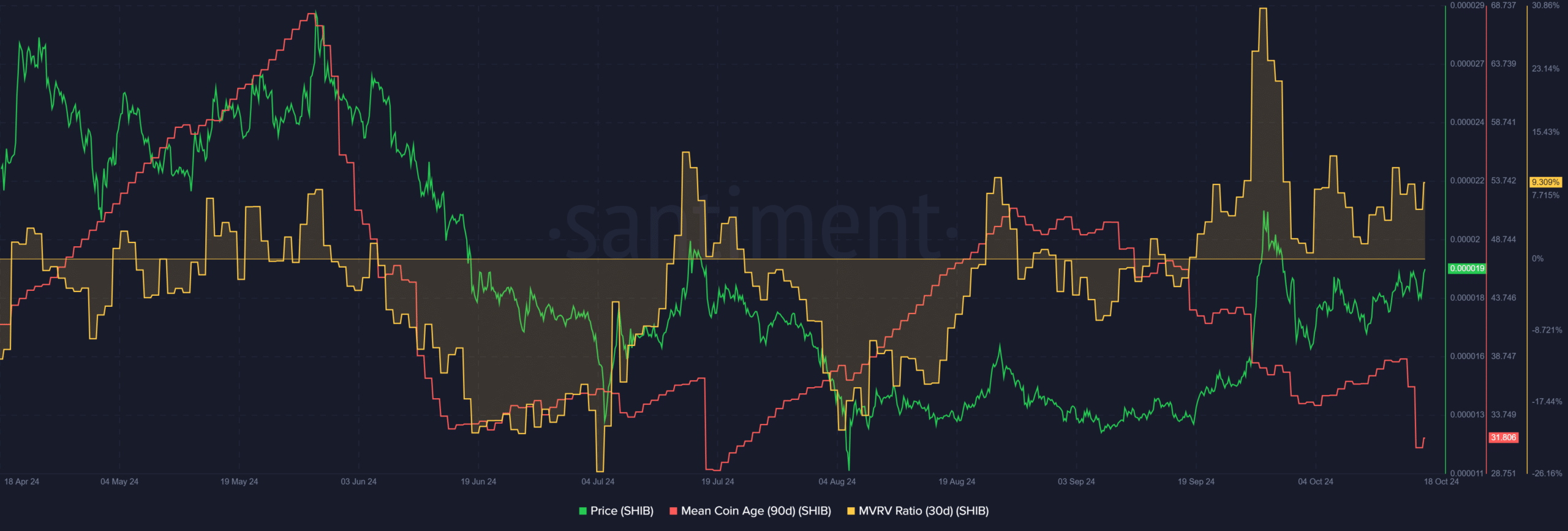
Task: Click the -17.44% MVRV axis value
Action: (x=1547, y=402)
